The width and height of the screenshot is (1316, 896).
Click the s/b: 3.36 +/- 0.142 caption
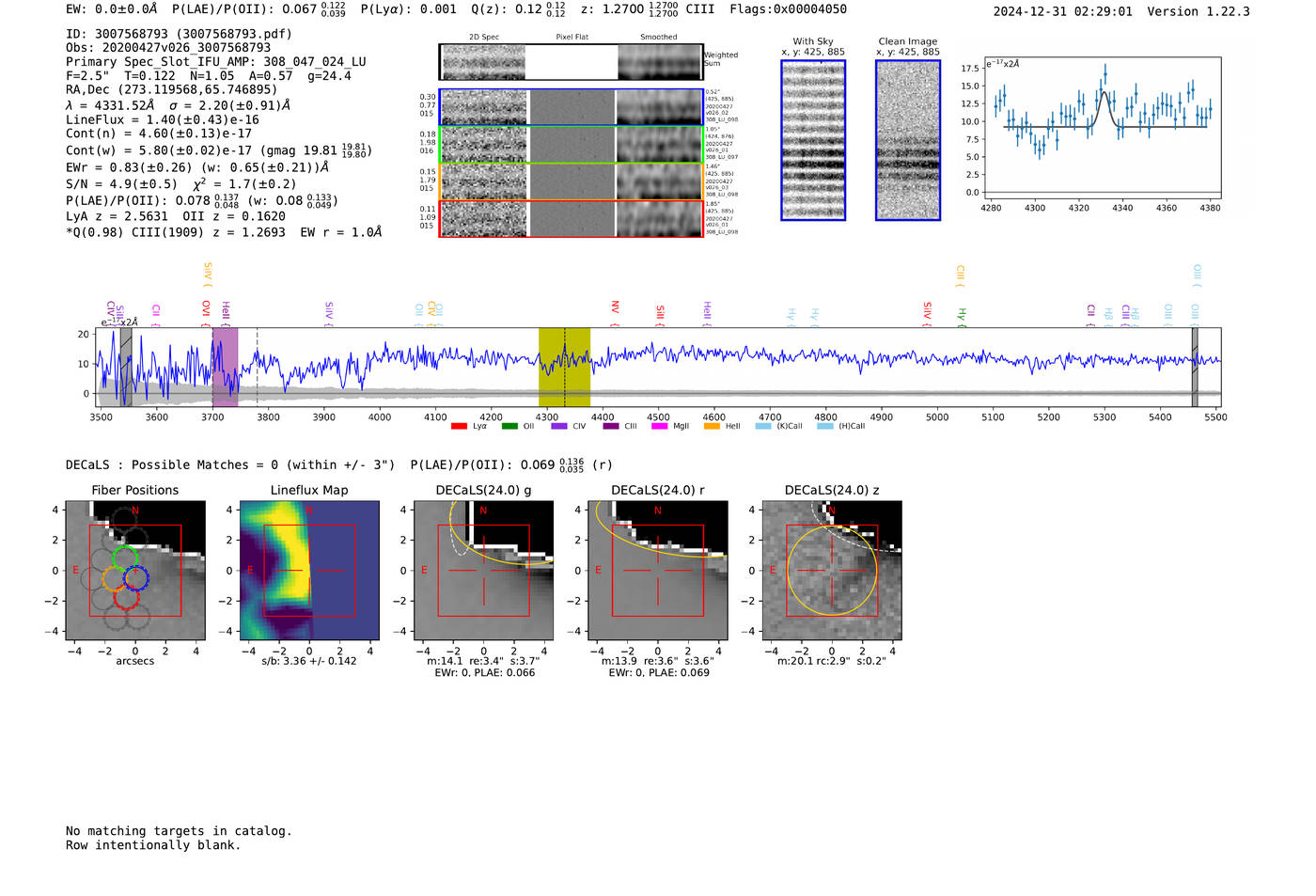(x=309, y=661)
